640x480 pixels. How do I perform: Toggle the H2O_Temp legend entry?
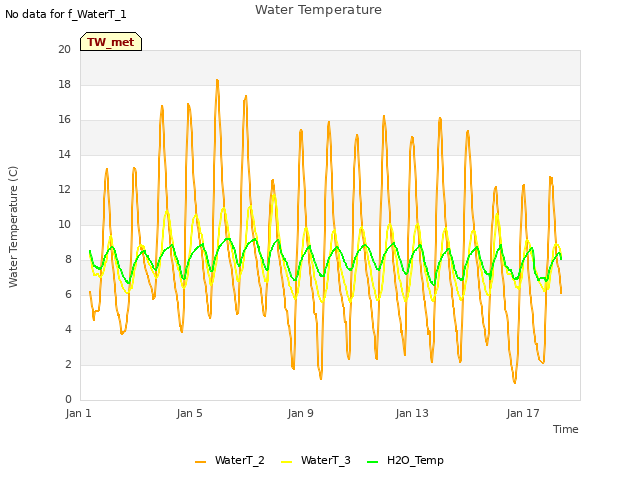405,460
